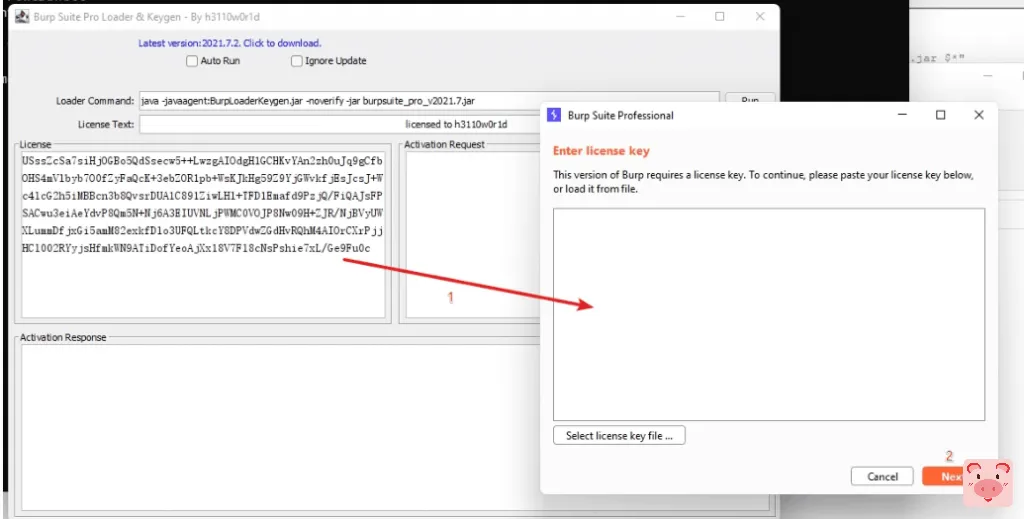Click the last license line starting HC1002RYyjs

tap(196, 249)
